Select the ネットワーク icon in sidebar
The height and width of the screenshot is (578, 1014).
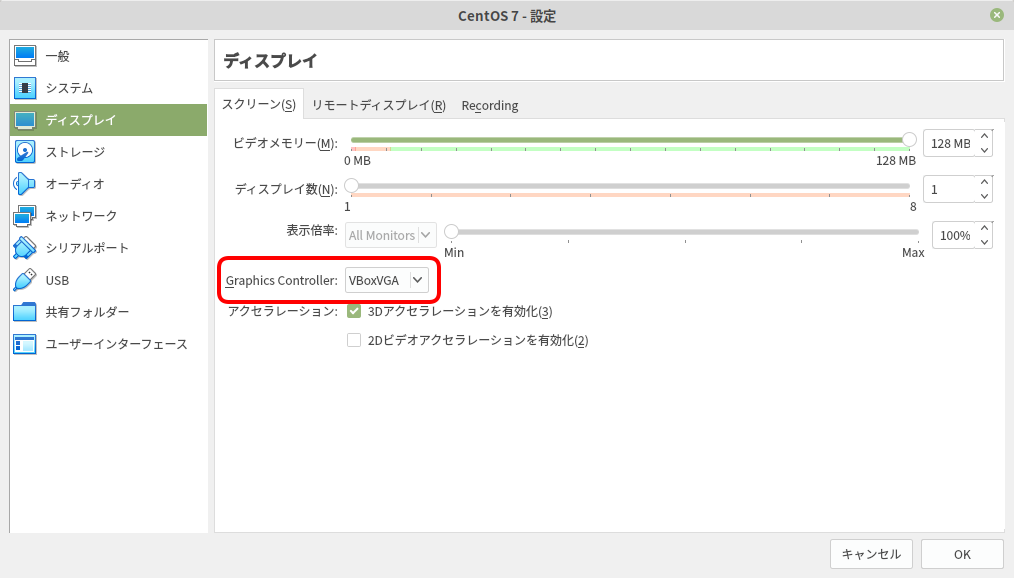coord(26,216)
